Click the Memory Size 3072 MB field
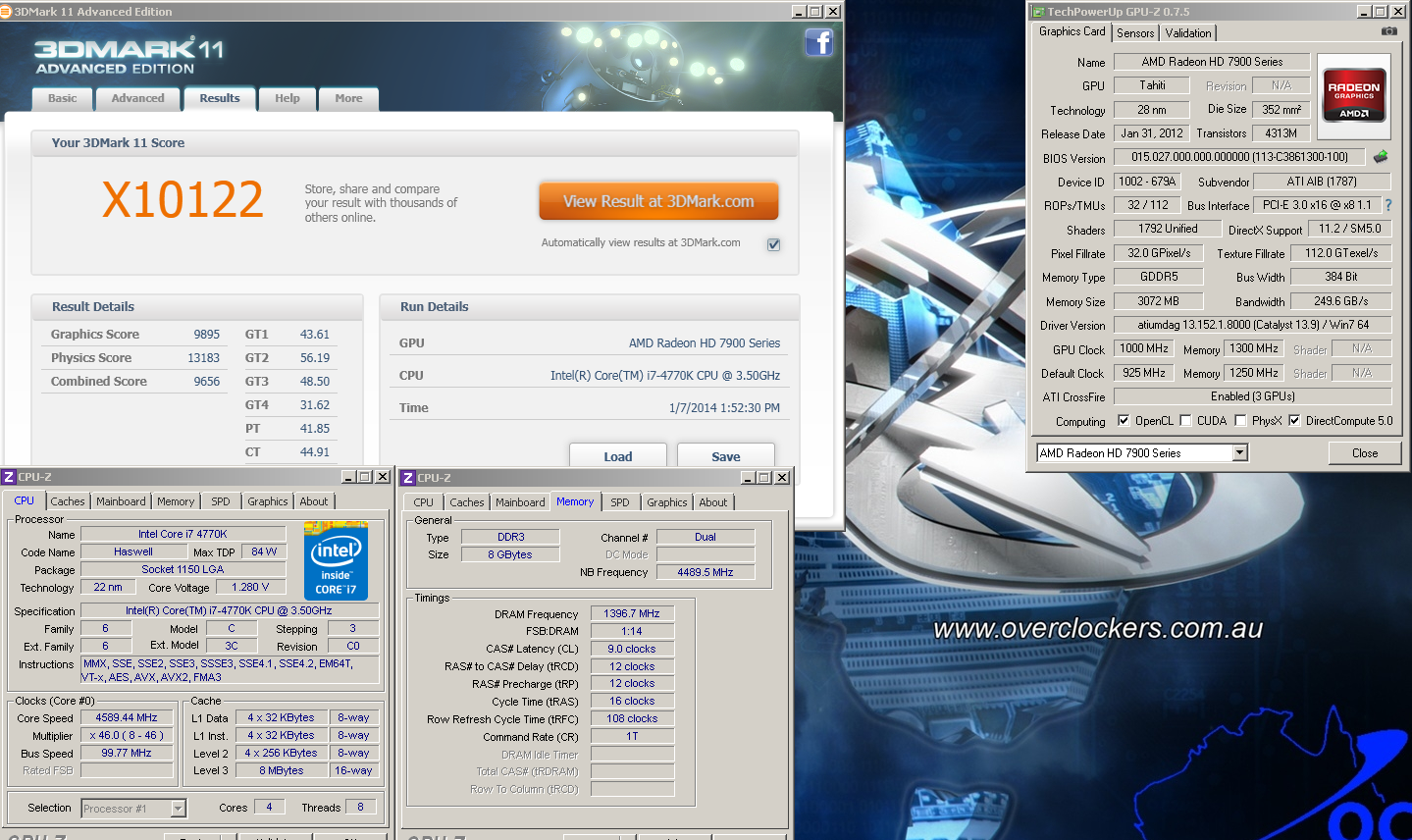The height and width of the screenshot is (840, 1412). [1158, 301]
